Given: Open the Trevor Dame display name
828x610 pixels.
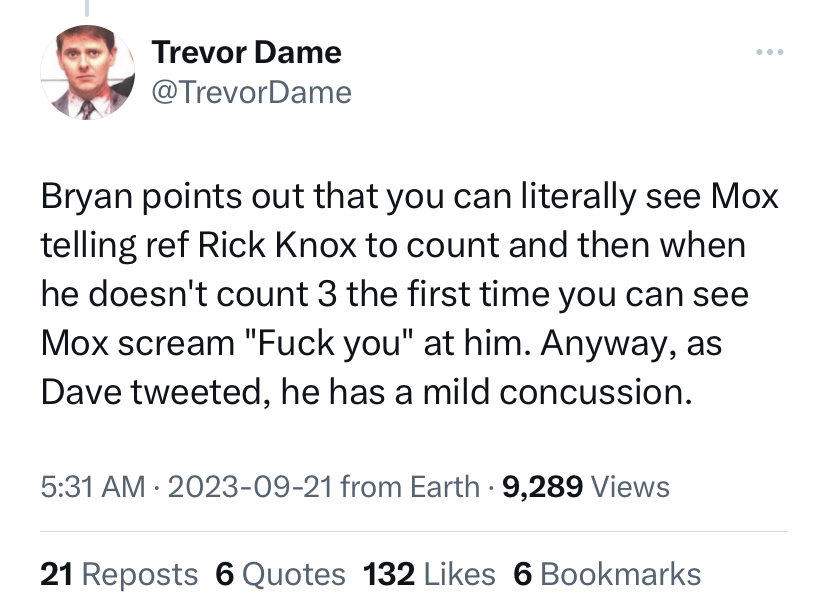Looking at the screenshot, I should coord(246,52).
